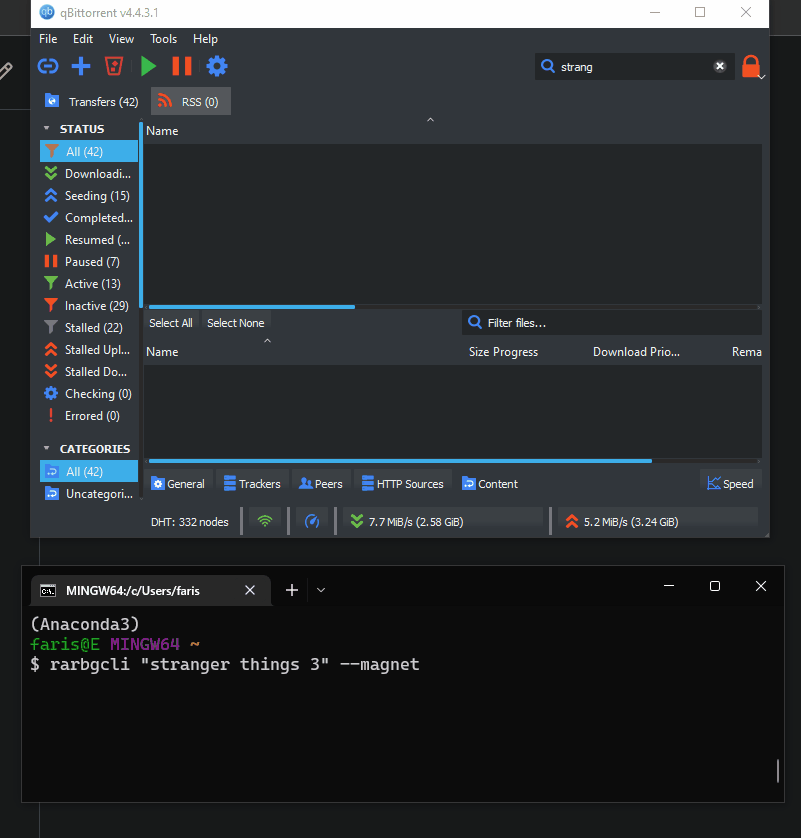Click the green connection status icon
The height and width of the screenshot is (838, 801).
[x=265, y=521]
